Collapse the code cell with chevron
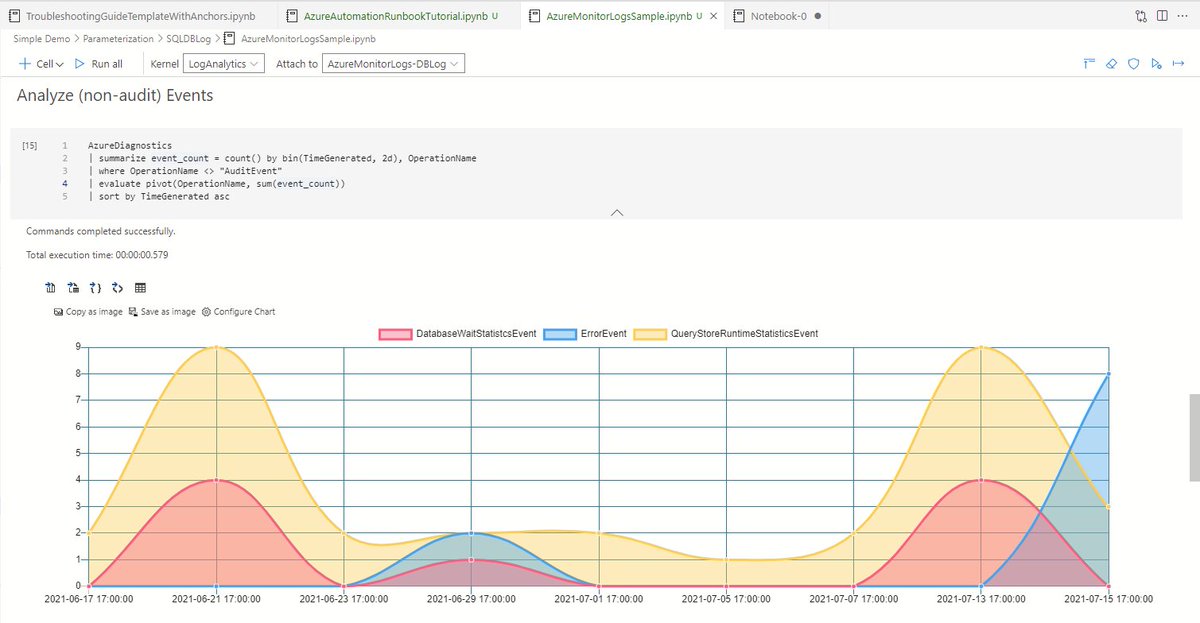The height and width of the screenshot is (623, 1200). tap(617, 212)
